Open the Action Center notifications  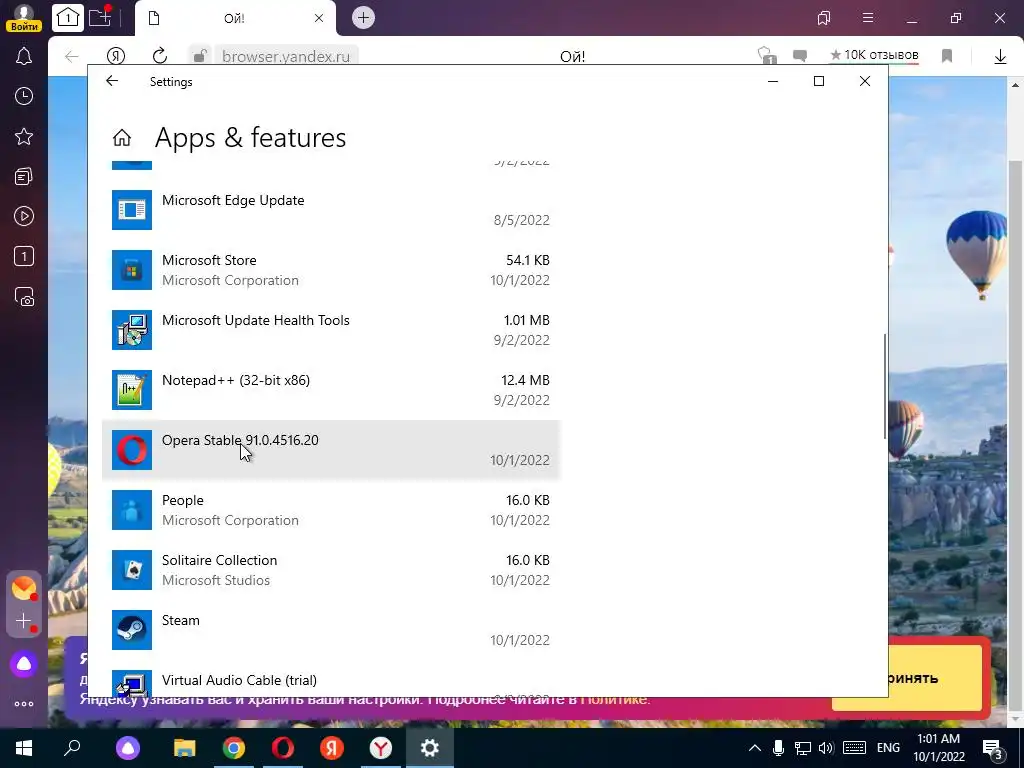pyautogui.click(x=993, y=750)
